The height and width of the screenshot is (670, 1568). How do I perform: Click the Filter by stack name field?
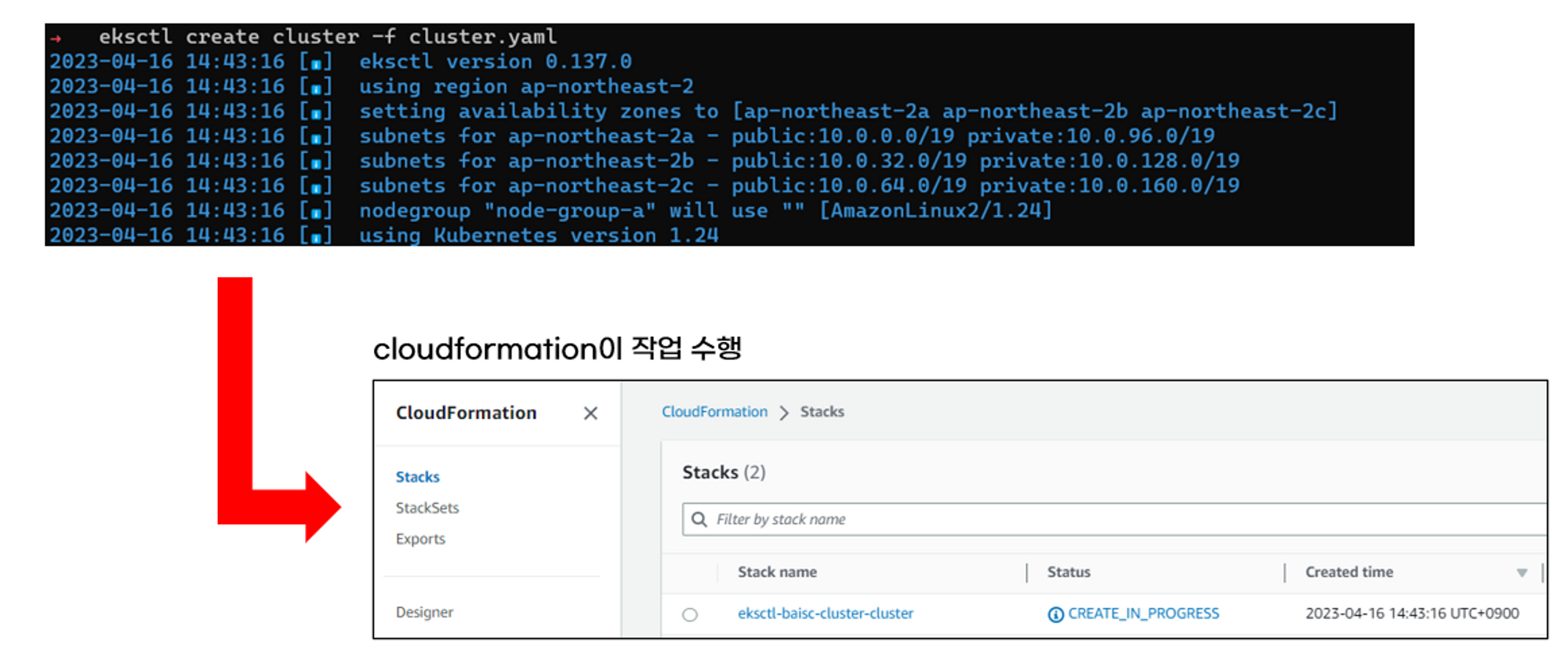1114,519
